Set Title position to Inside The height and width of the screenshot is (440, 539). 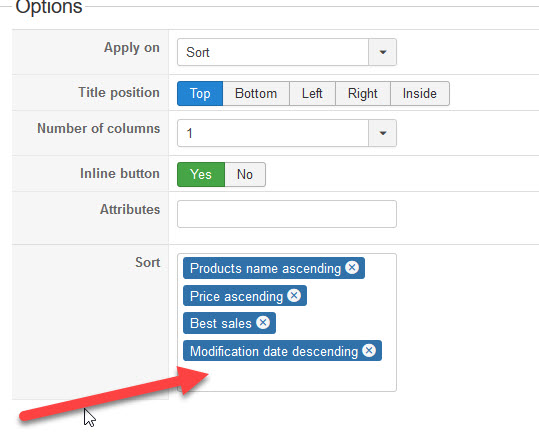(420, 94)
